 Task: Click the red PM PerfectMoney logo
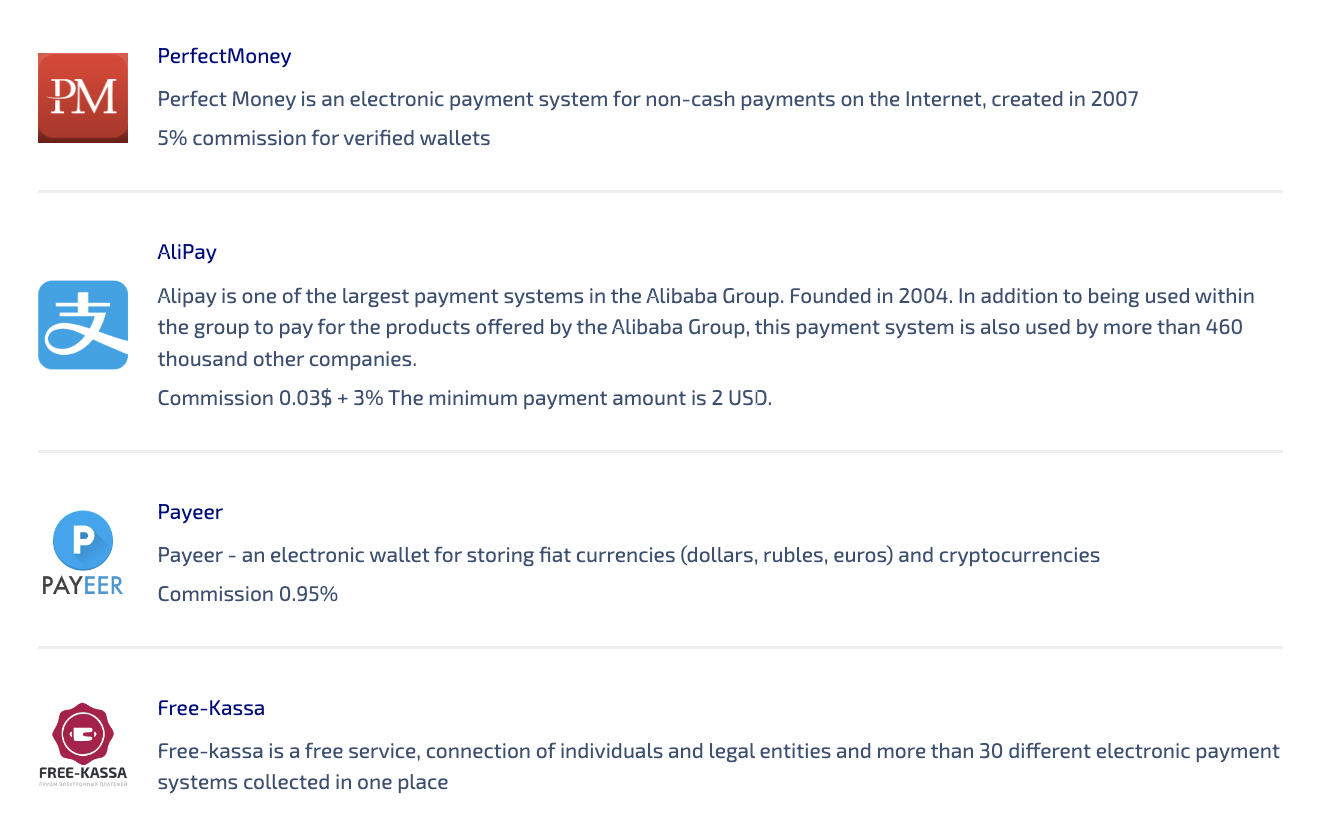point(83,98)
